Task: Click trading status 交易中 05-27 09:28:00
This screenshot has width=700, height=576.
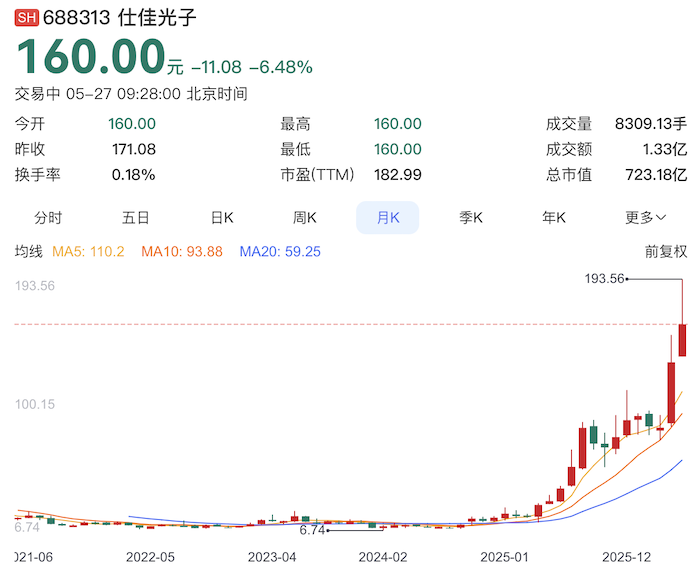Action: pyautogui.click(x=97, y=94)
